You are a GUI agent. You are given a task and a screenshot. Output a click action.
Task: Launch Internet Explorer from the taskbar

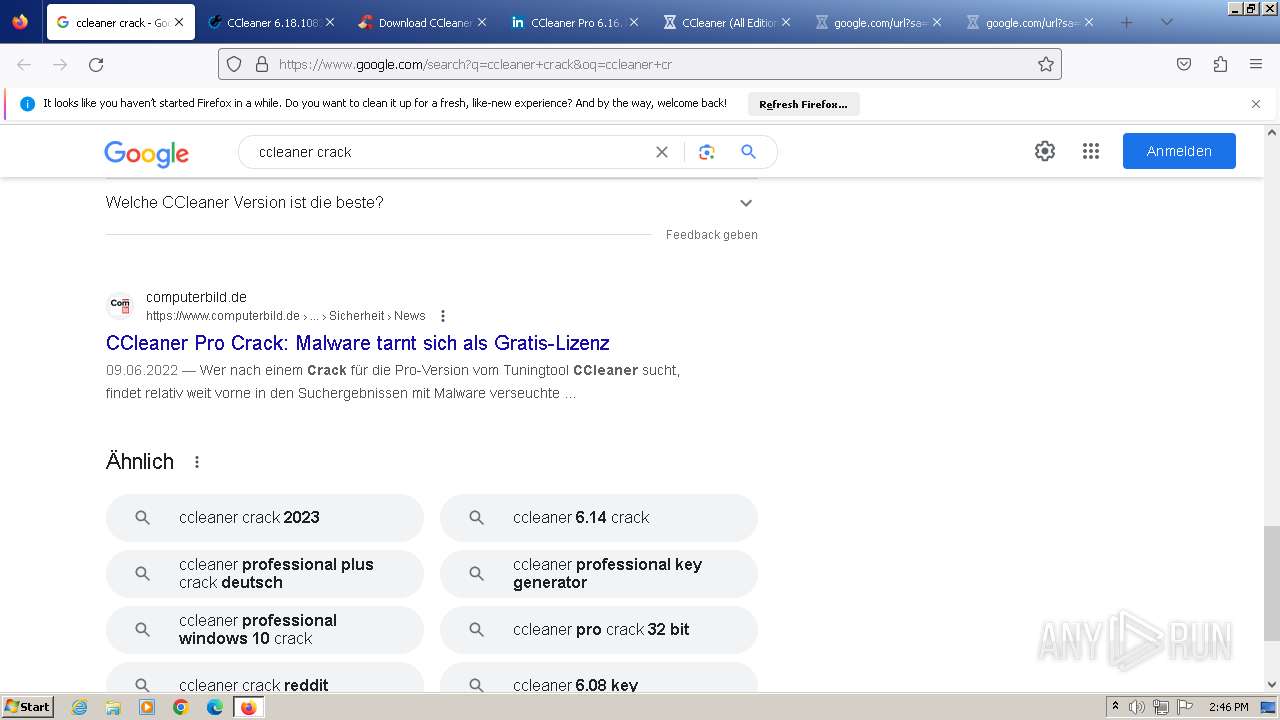[80, 707]
